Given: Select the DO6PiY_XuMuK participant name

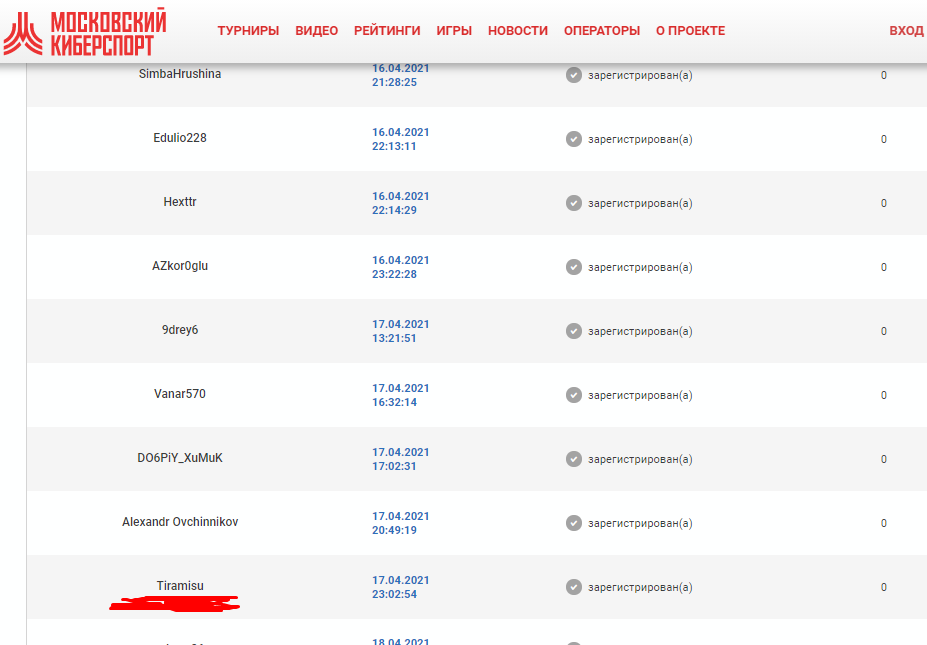Looking at the screenshot, I should tap(180, 458).
